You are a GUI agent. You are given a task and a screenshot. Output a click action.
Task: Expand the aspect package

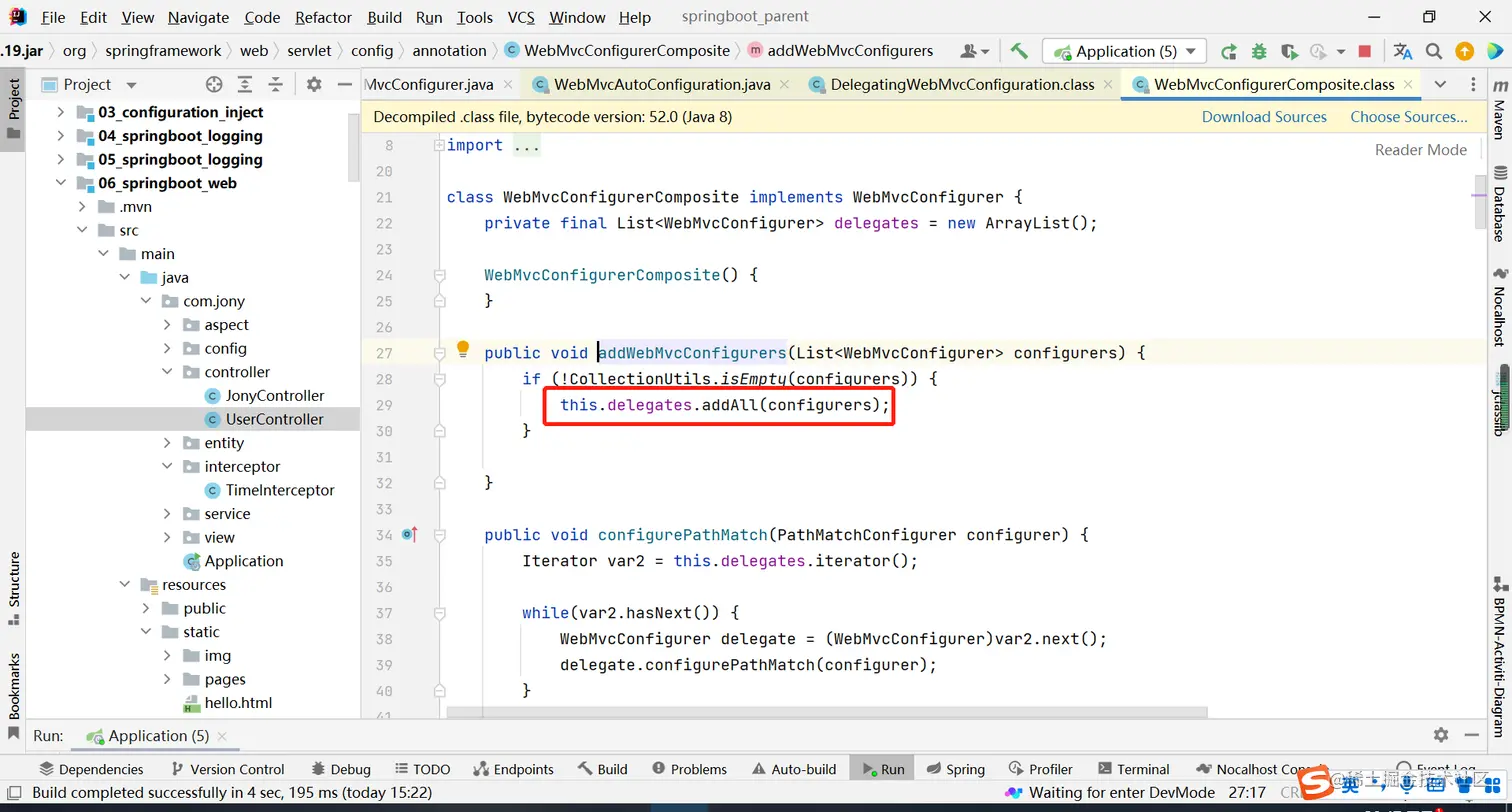coord(167,325)
